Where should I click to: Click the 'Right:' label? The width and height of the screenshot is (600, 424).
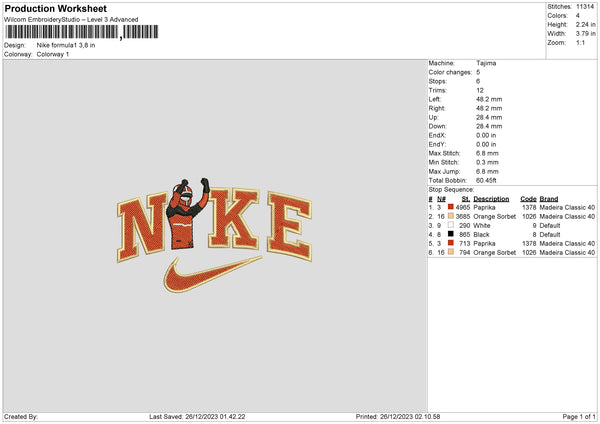click(x=437, y=108)
